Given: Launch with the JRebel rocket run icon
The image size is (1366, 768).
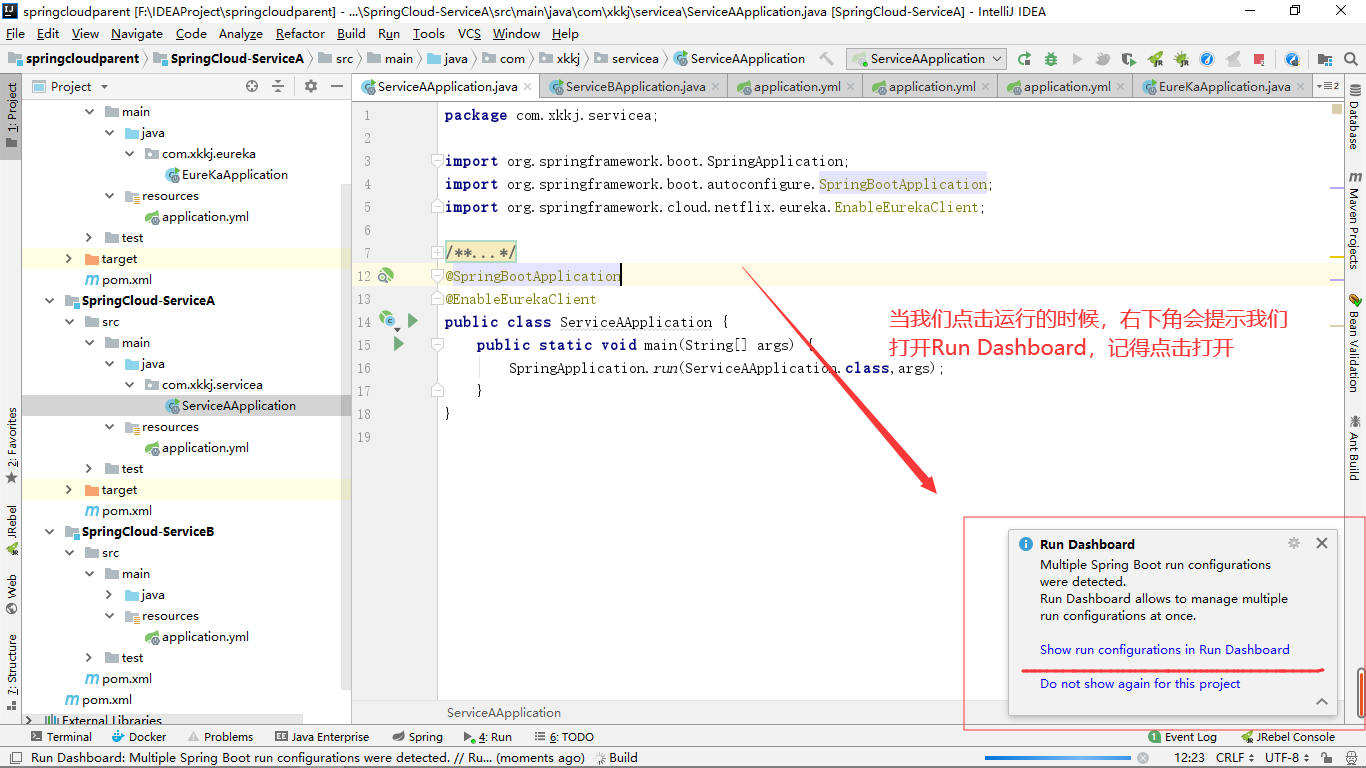Looking at the screenshot, I should tap(1155, 59).
